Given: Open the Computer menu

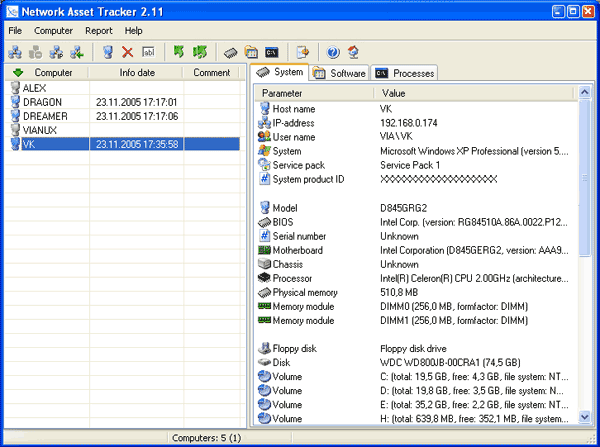Looking at the screenshot, I should click(x=53, y=31).
